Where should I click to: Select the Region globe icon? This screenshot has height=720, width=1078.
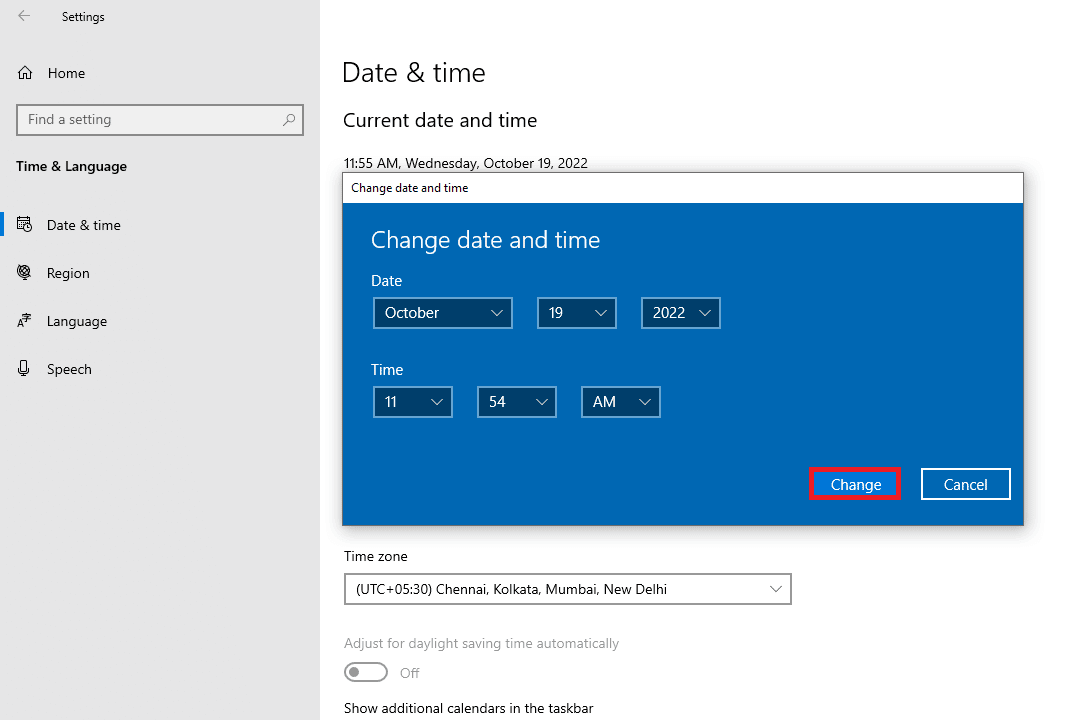tap(24, 272)
